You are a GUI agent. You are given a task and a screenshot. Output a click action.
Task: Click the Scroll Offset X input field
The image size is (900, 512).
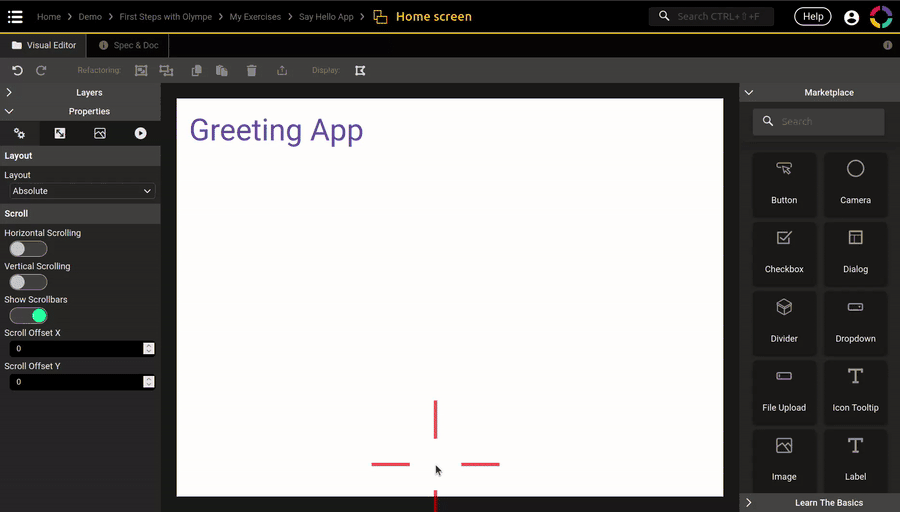point(75,349)
